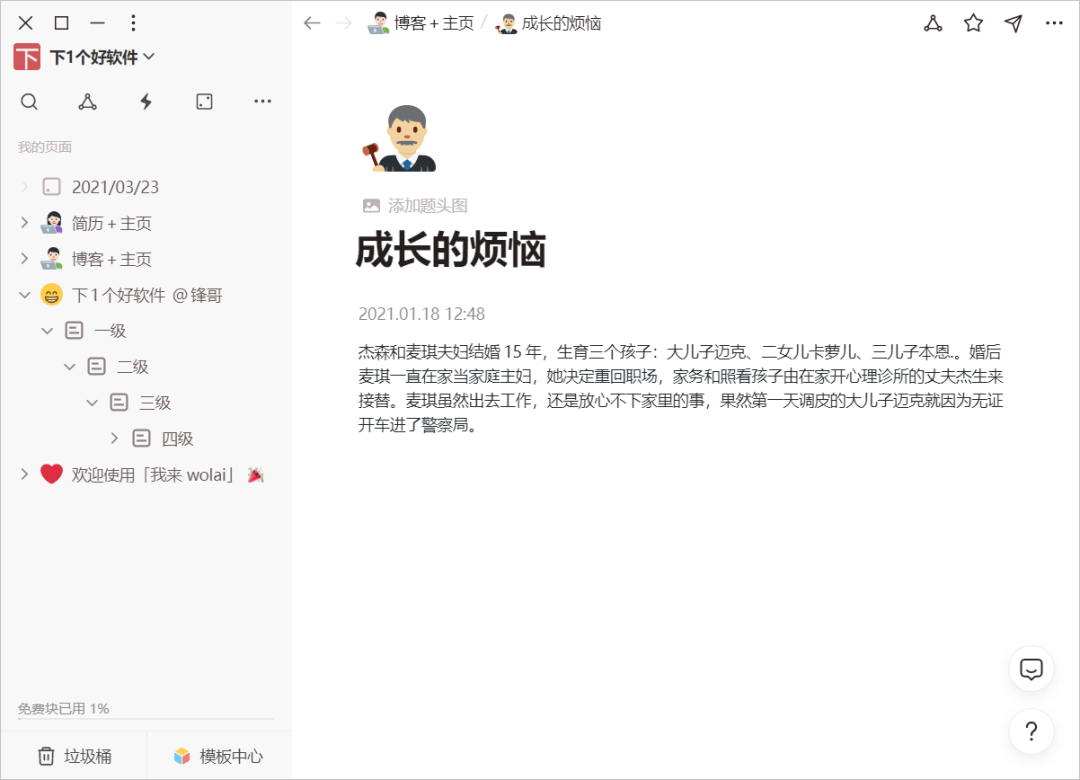Collapse the 三级 tree item
This screenshot has height=780, width=1080.
[x=92, y=402]
